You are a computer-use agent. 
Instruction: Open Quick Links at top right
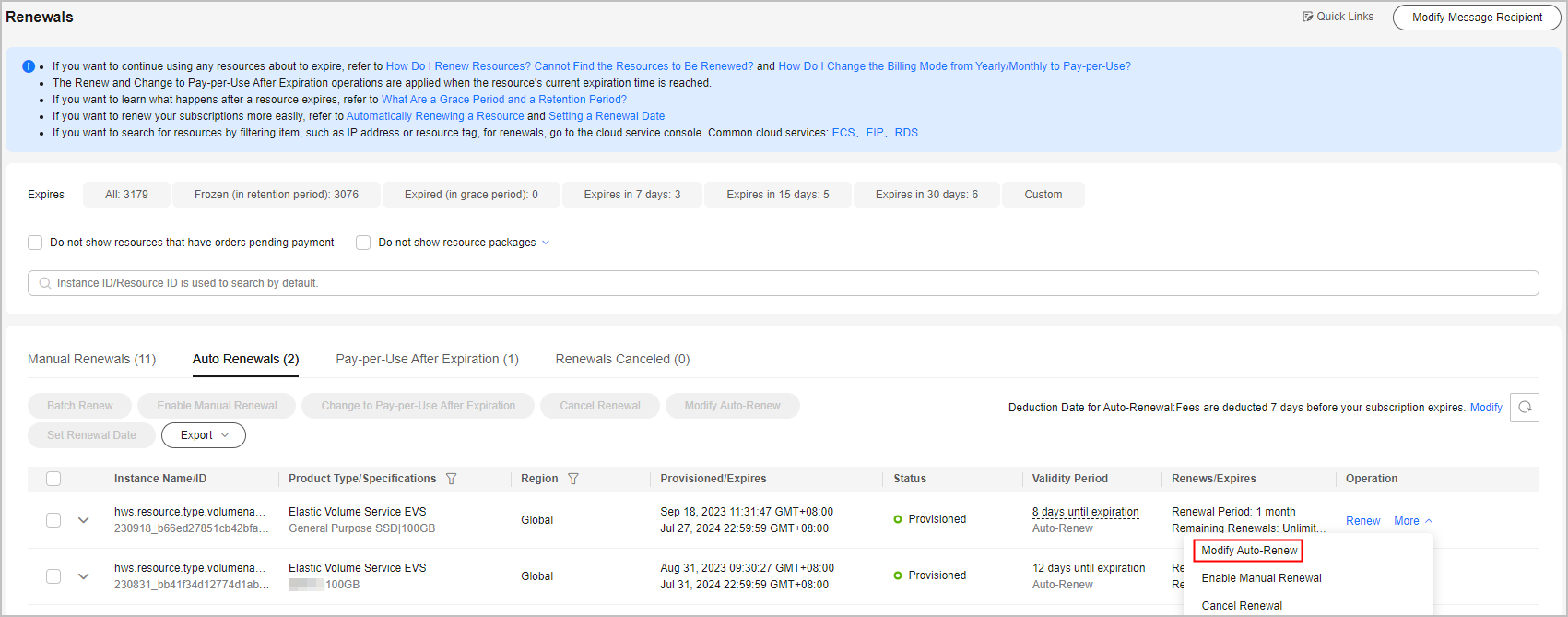[1338, 17]
